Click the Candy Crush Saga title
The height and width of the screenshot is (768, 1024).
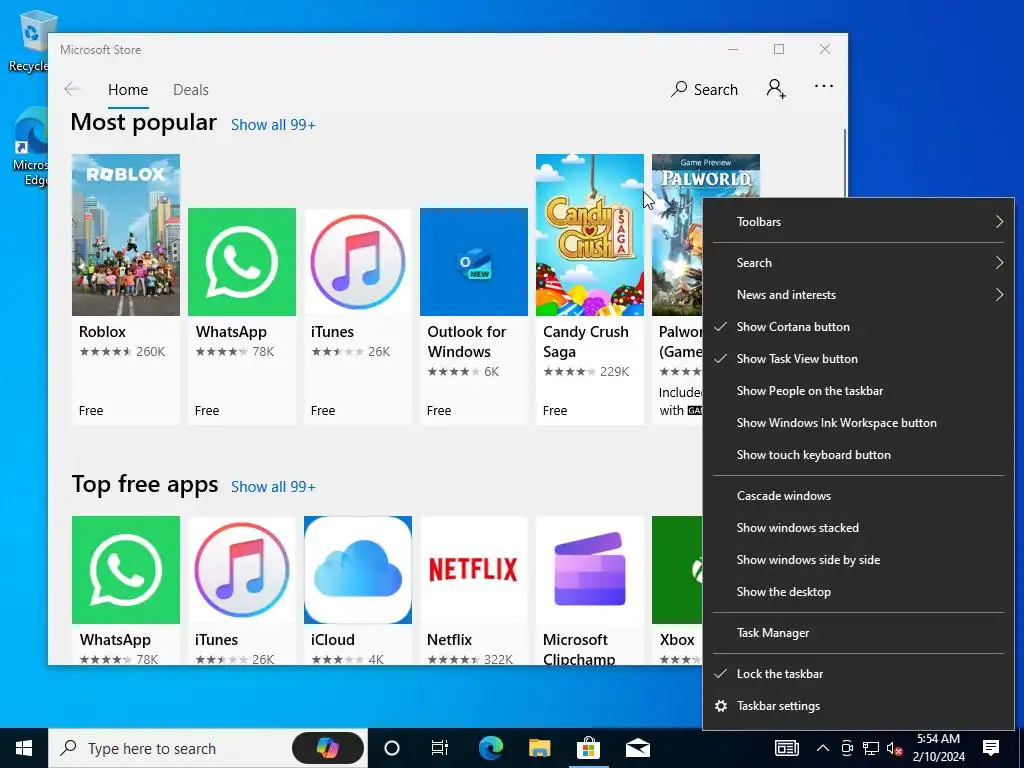(x=586, y=342)
